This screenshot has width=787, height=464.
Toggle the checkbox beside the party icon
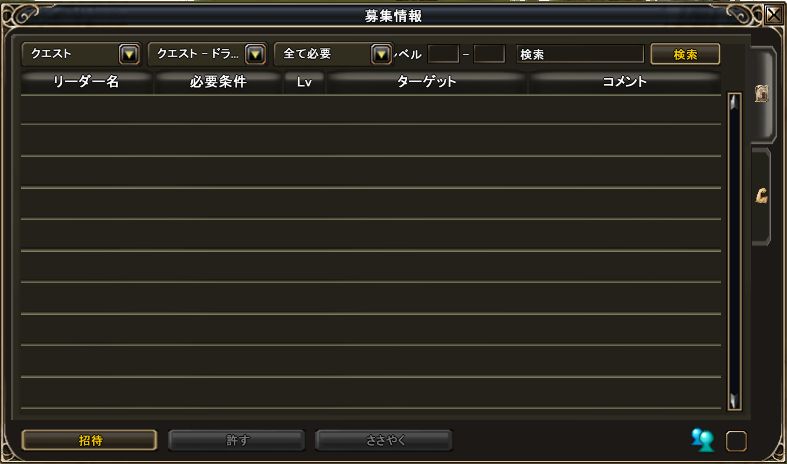[736, 441]
